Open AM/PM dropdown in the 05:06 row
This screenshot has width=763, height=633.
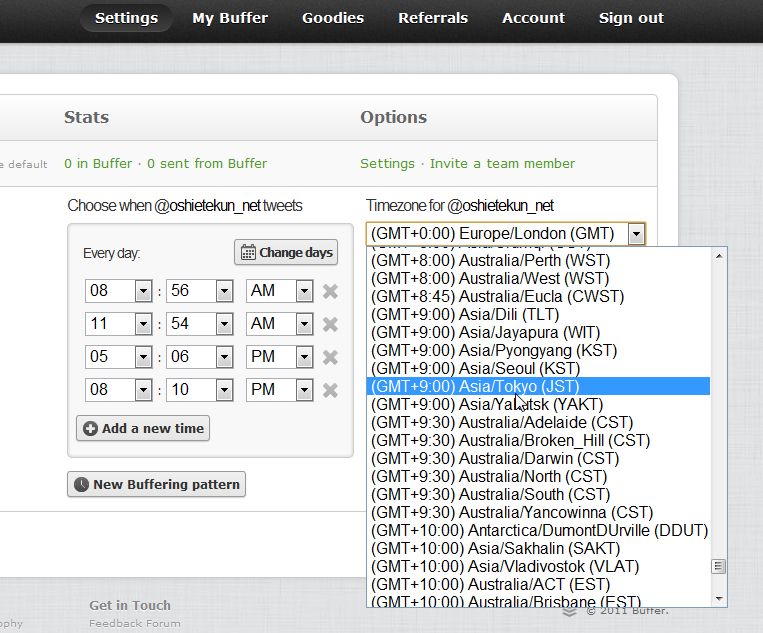tap(279, 357)
